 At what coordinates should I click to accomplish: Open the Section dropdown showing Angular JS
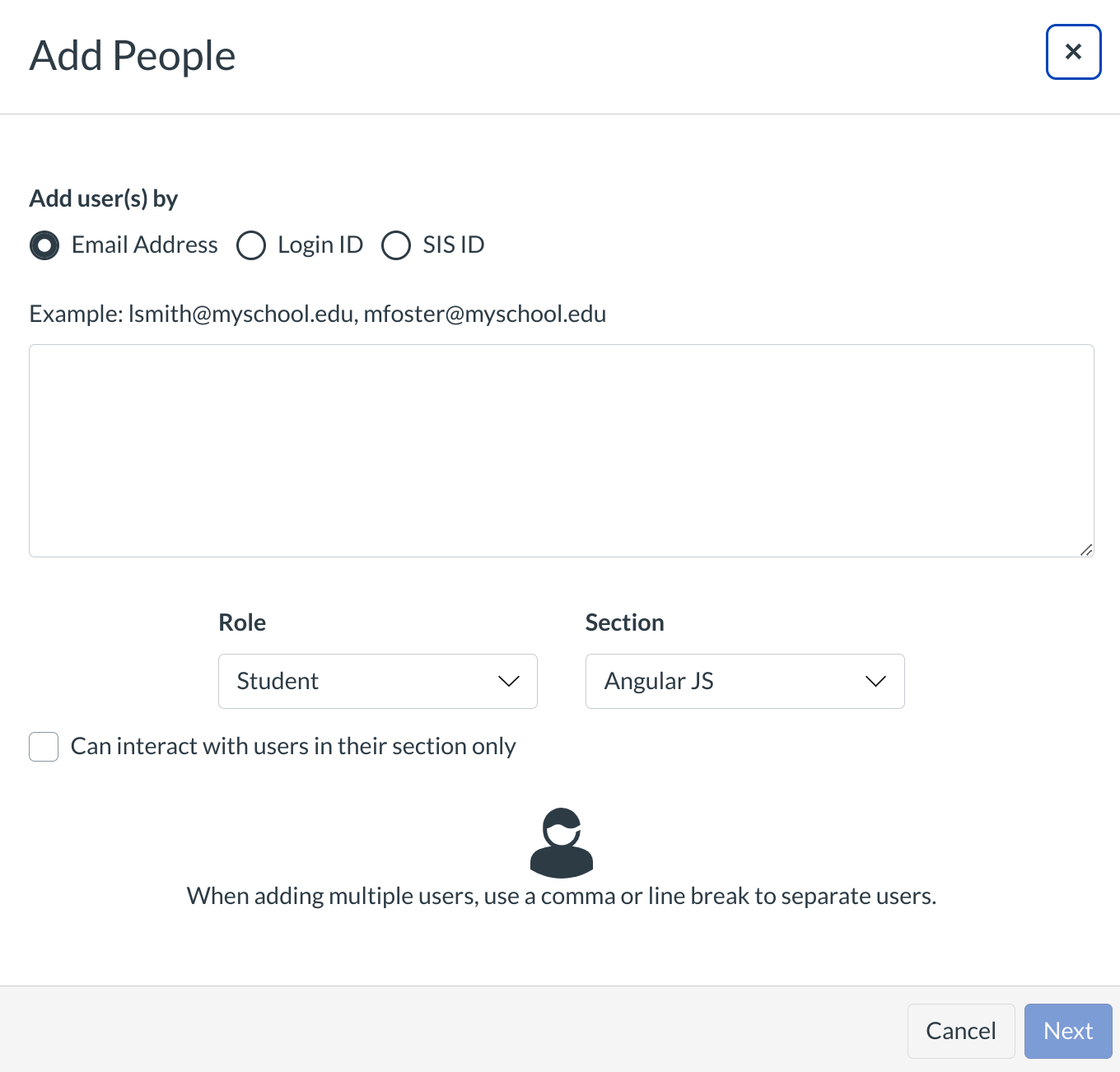(x=730, y=681)
